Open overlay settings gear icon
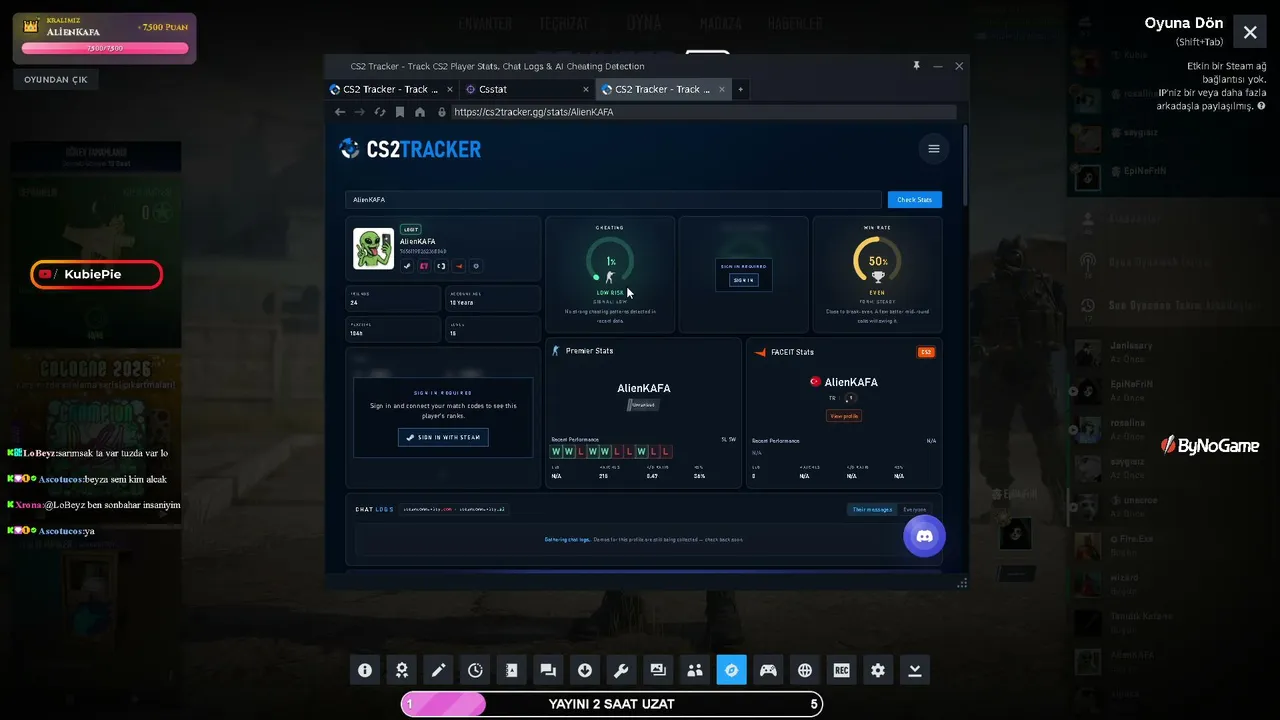Screen dimensions: 1280x720 click(x=878, y=670)
